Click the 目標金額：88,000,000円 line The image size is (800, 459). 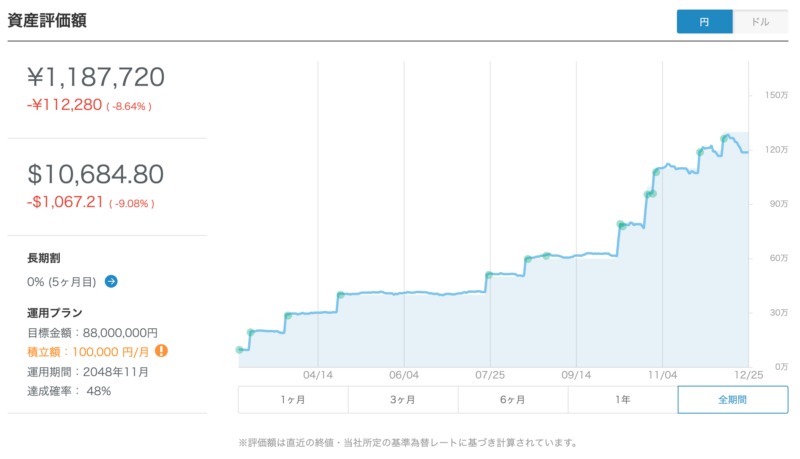click(92, 333)
